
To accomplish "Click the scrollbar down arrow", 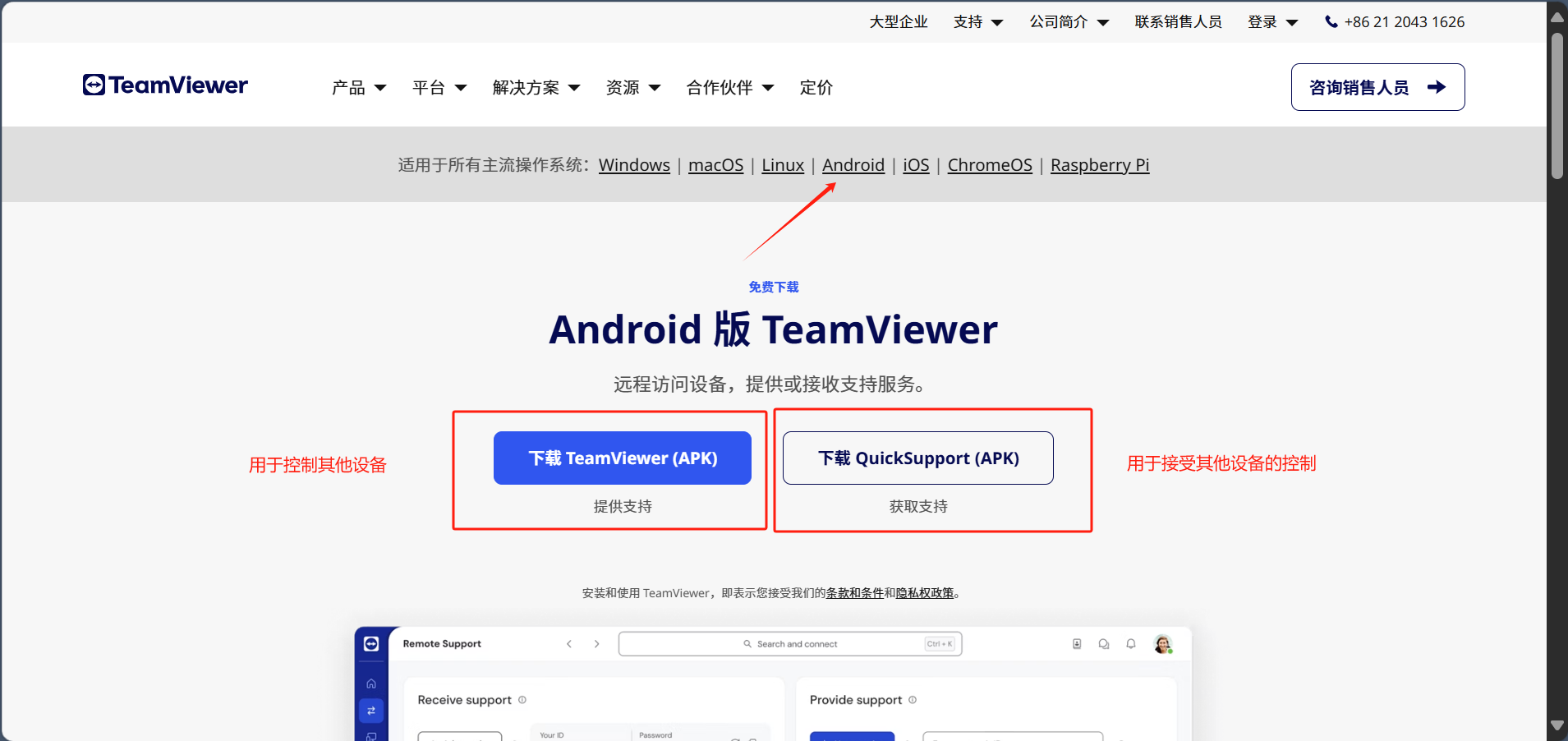I will pos(1557,726).
